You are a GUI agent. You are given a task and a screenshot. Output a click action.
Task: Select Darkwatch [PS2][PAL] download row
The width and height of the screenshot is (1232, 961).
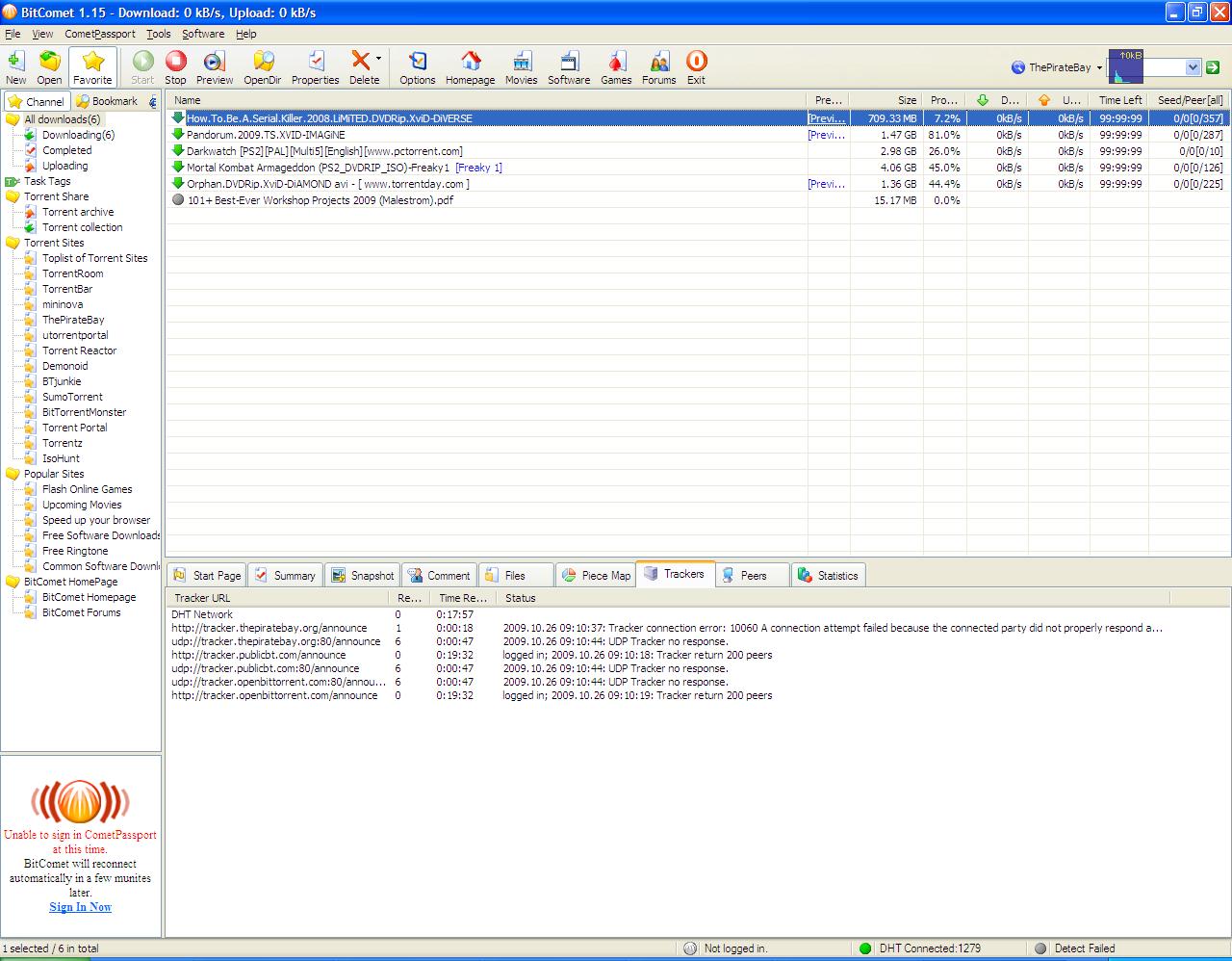coord(698,151)
